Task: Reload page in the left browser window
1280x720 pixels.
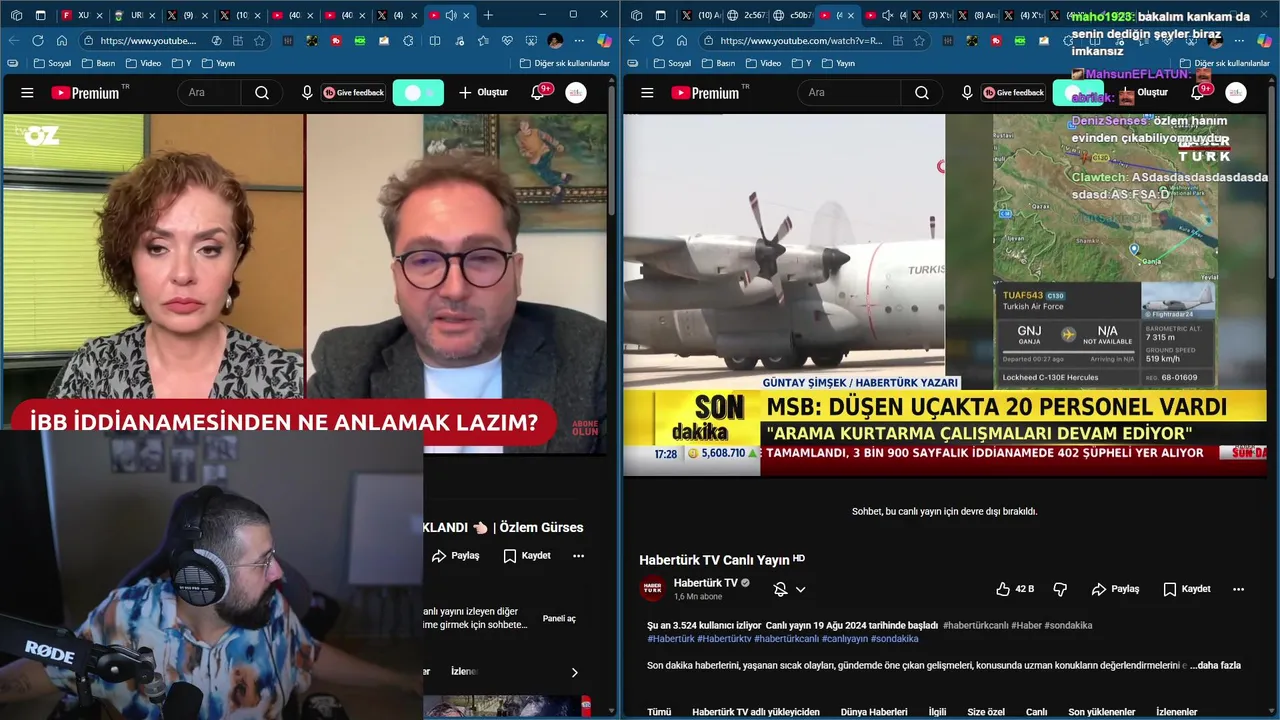Action: tap(38, 41)
